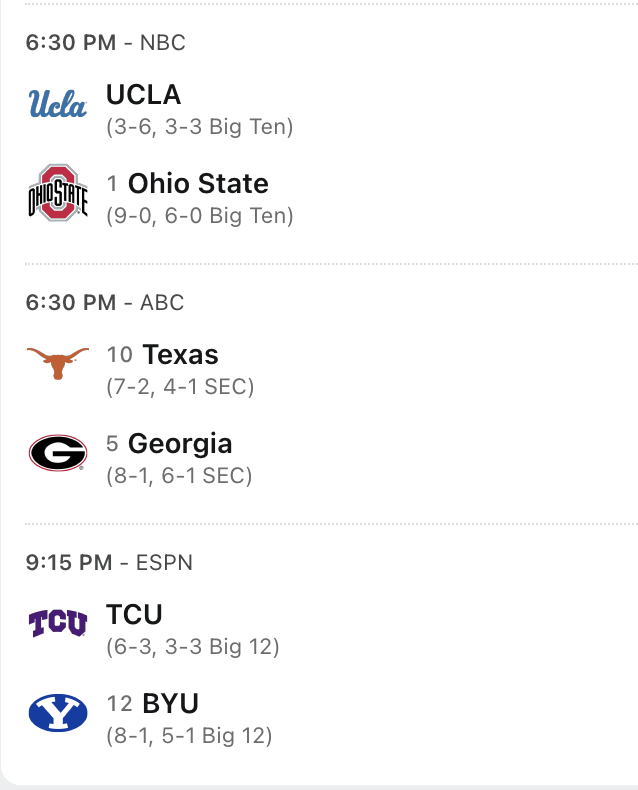Open the Georgia team name link
The height and width of the screenshot is (790, 638).
point(180,444)
